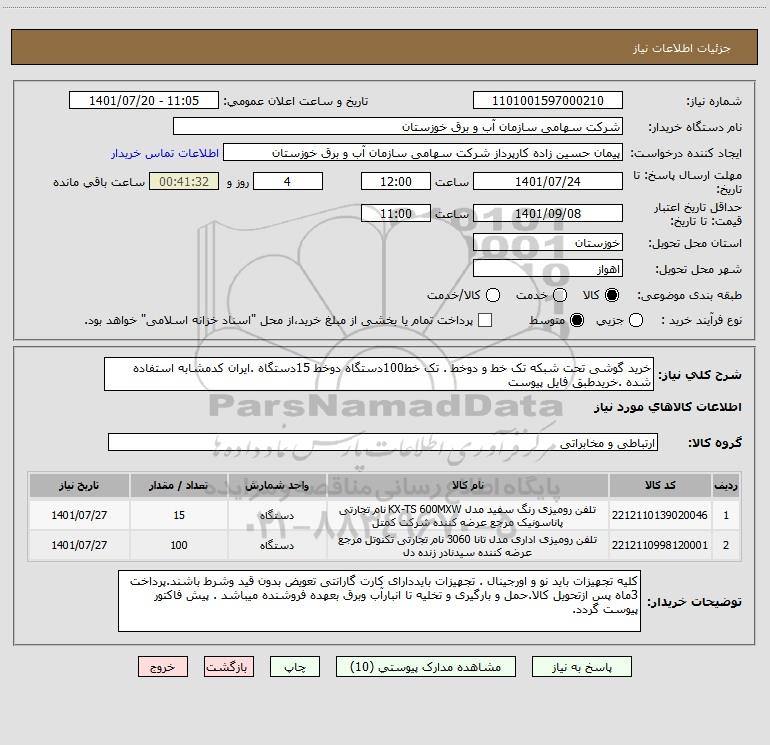The width and height of the screenshot is (770, 745).
Task: Click the دستگاه unit cell in row 1
Action: (x=277, y=515)
